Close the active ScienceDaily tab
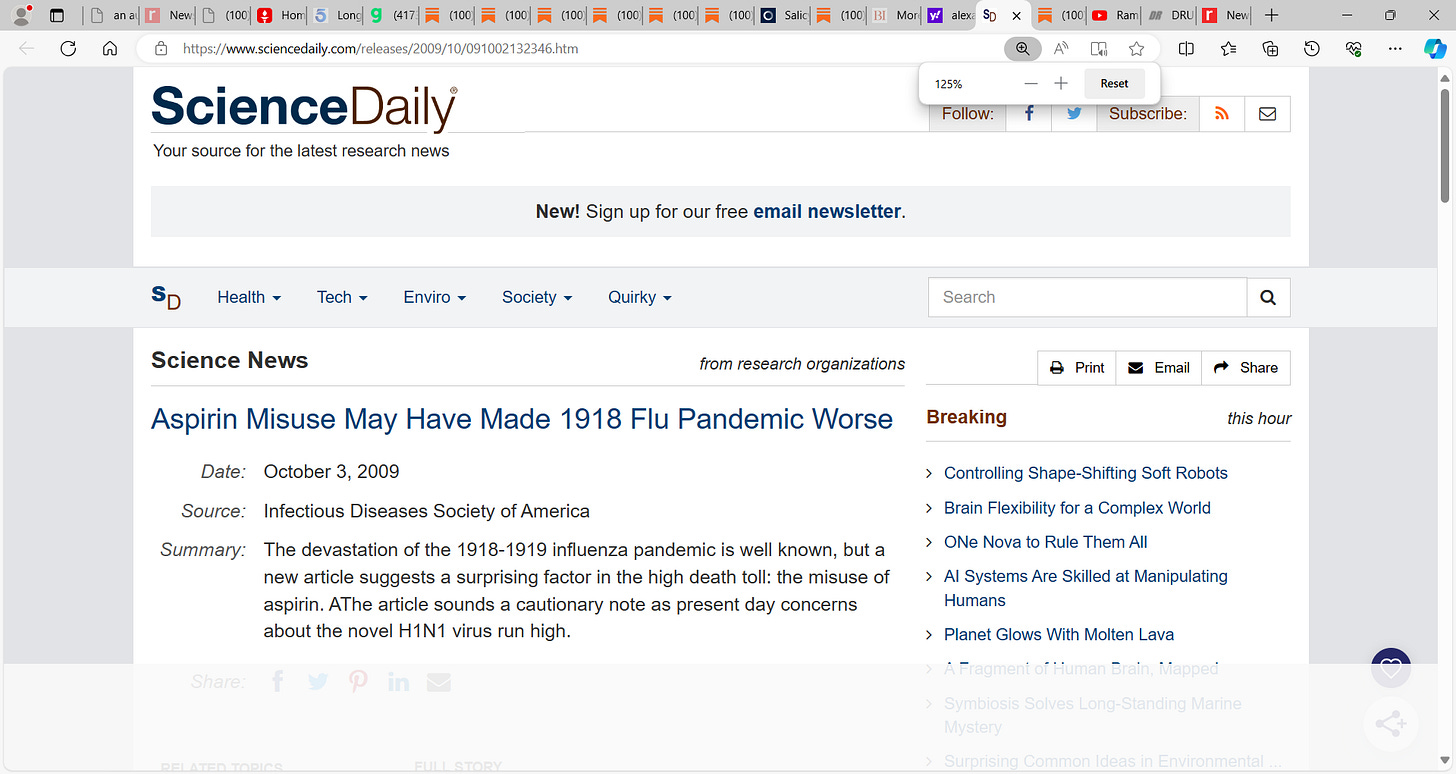This screenshot has height=774, width=1456. 1016,15
